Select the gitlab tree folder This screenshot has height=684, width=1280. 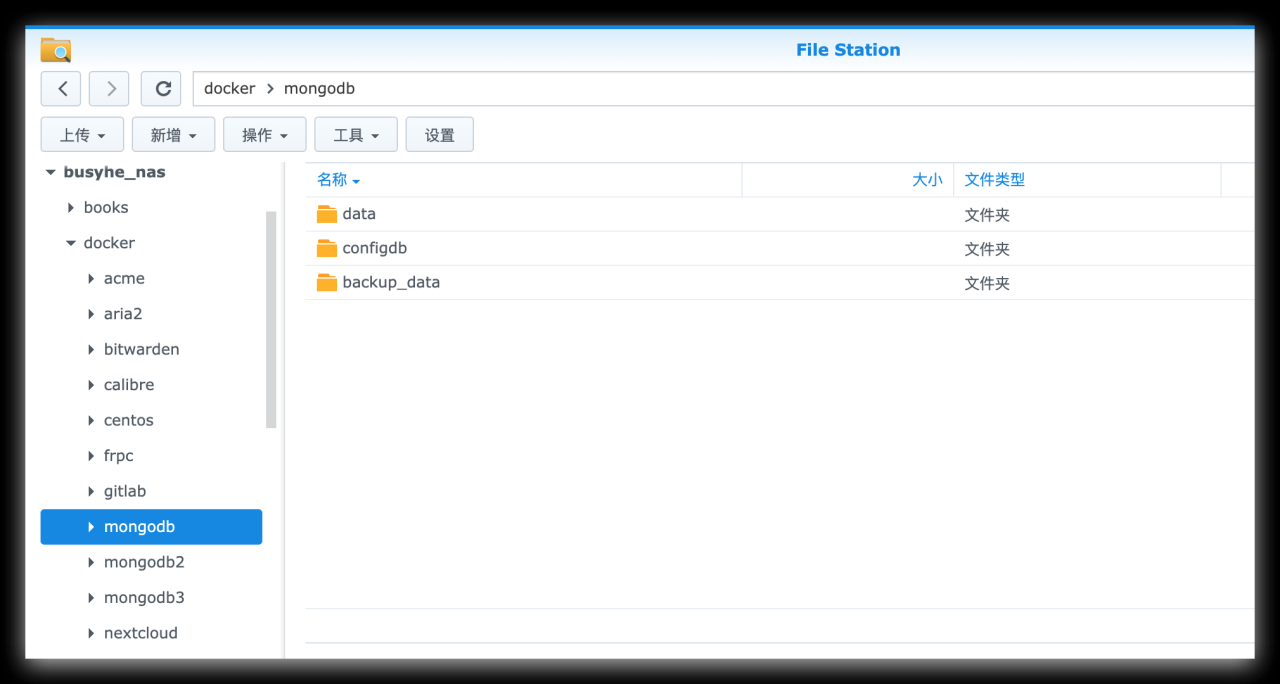pos(125,491)
